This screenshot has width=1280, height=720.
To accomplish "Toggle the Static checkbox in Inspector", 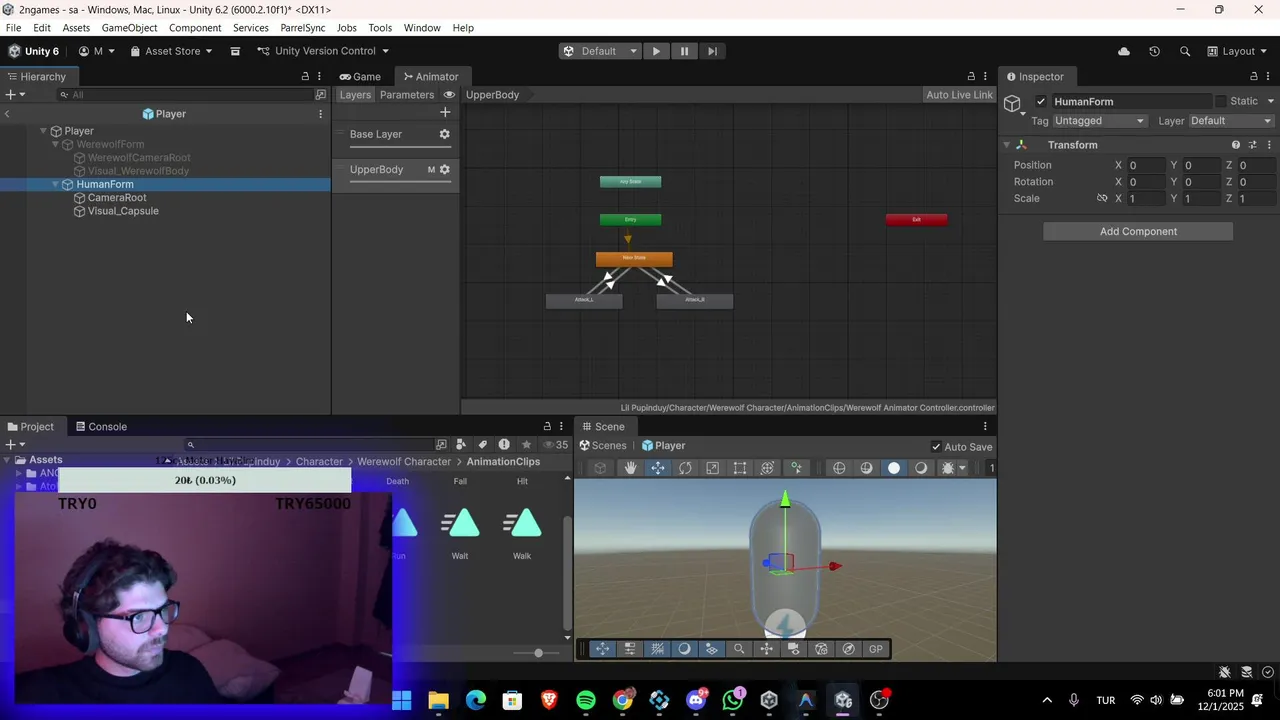I will pos(1220,101).
